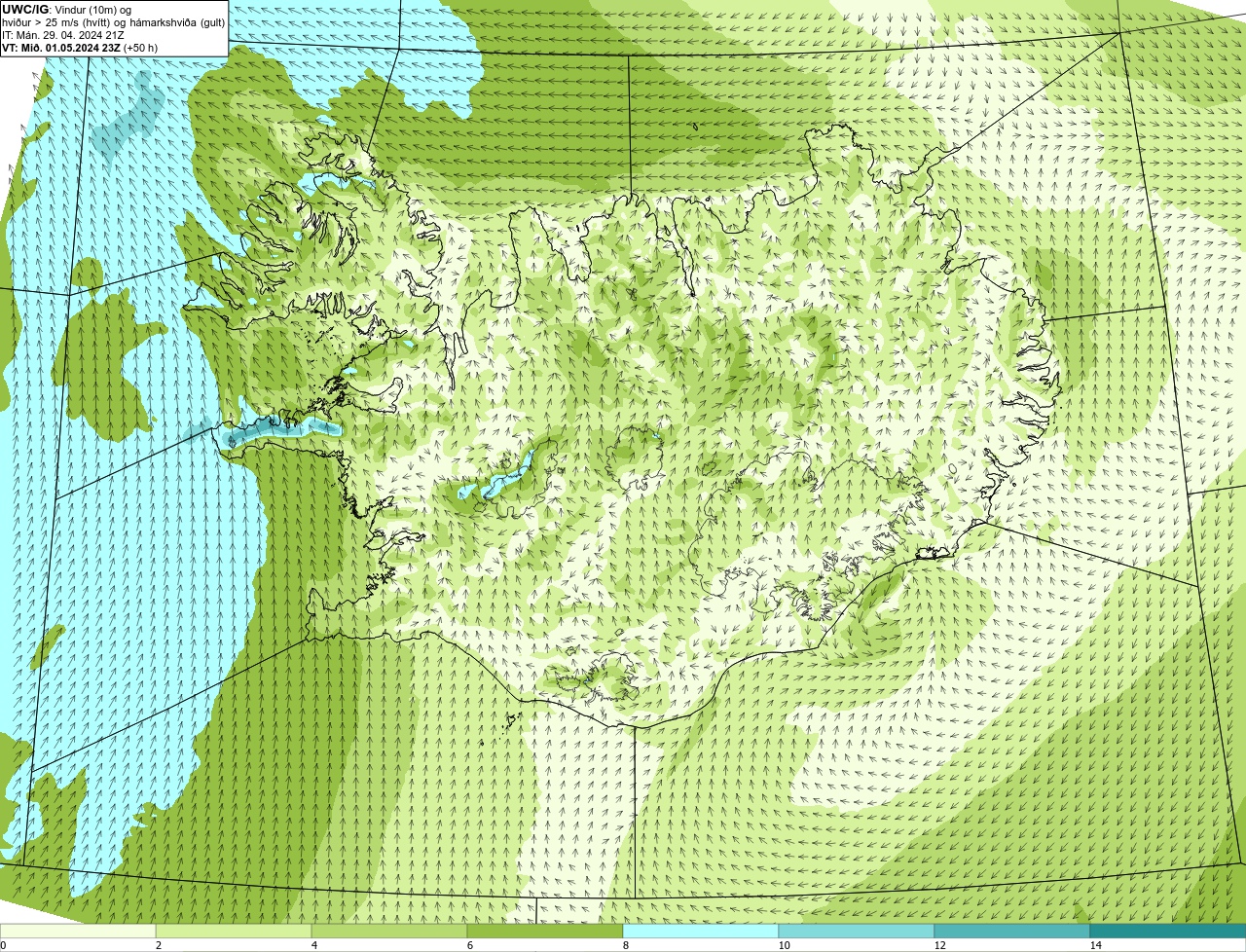Click the '0' label on the wind scale
Screen dimensions: 1246x952
point(3,945)
